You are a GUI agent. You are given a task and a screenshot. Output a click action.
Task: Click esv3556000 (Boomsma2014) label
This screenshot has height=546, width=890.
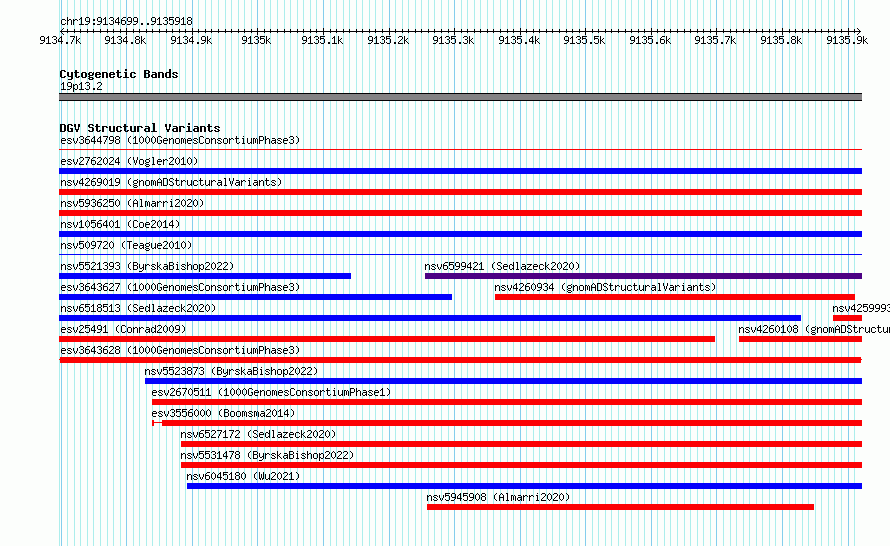[x=223, y=413]
